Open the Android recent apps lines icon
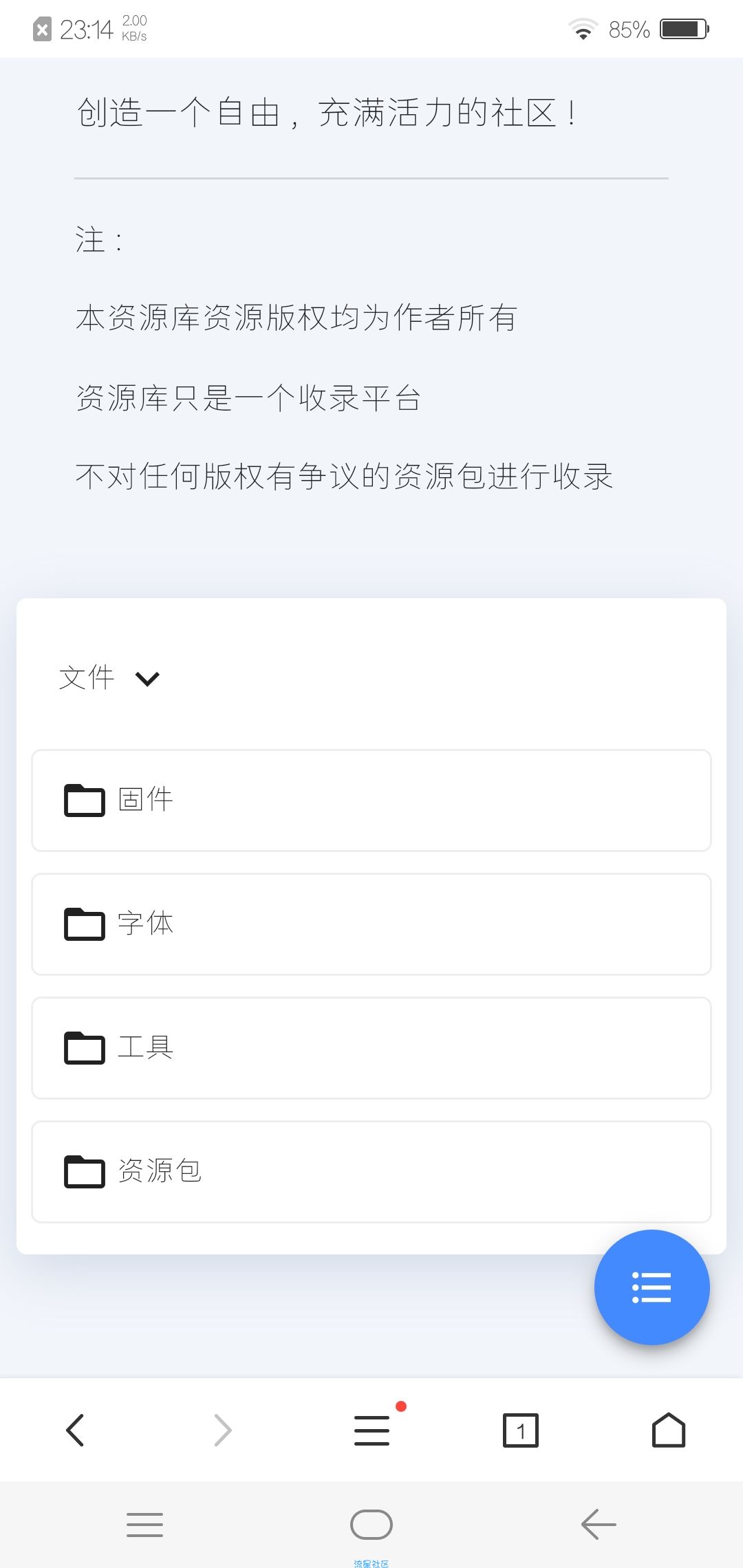This screenshot has width=743, height=1568. click(144, 1525)
